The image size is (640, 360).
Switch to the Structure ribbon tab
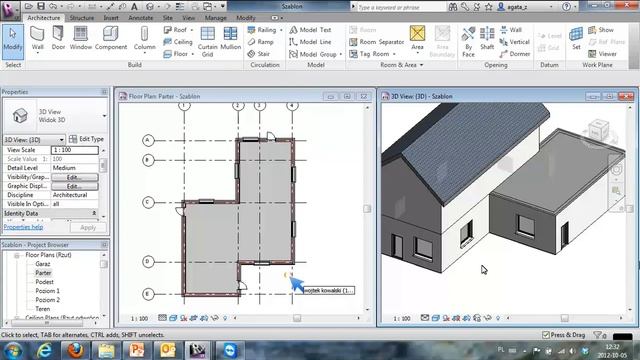(x=82, y=18)
